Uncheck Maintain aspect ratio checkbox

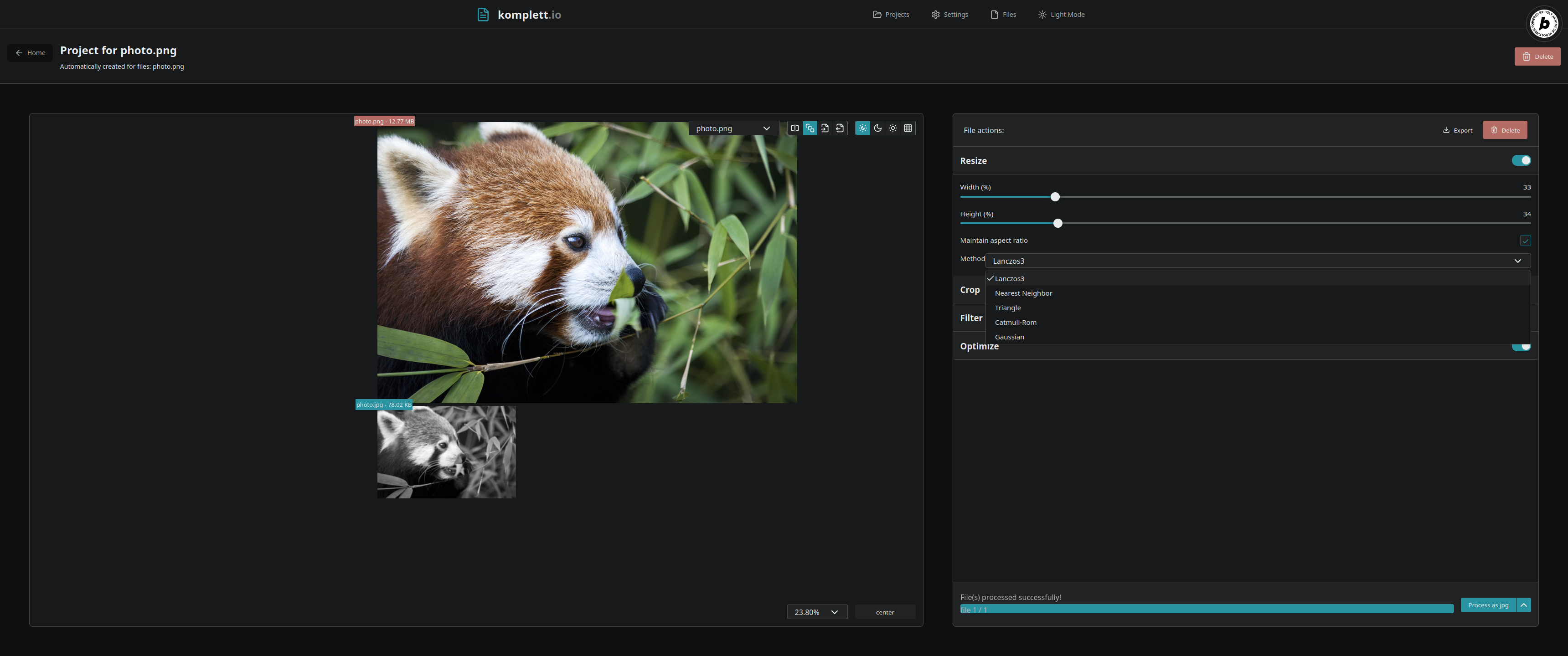click(x=1525, y=241)
